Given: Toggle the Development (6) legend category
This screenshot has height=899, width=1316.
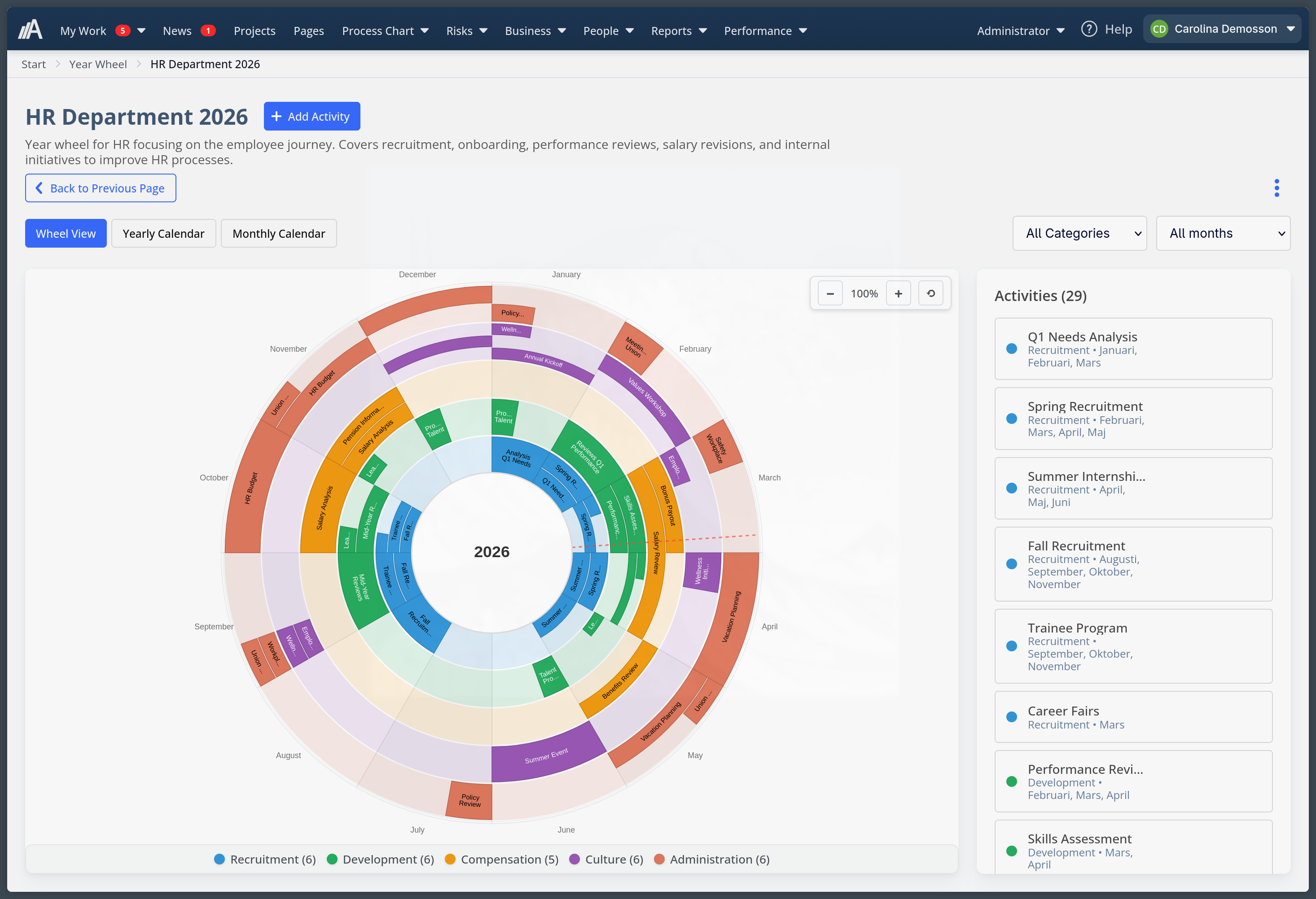Looking at the screenshot, I should 380,859.
